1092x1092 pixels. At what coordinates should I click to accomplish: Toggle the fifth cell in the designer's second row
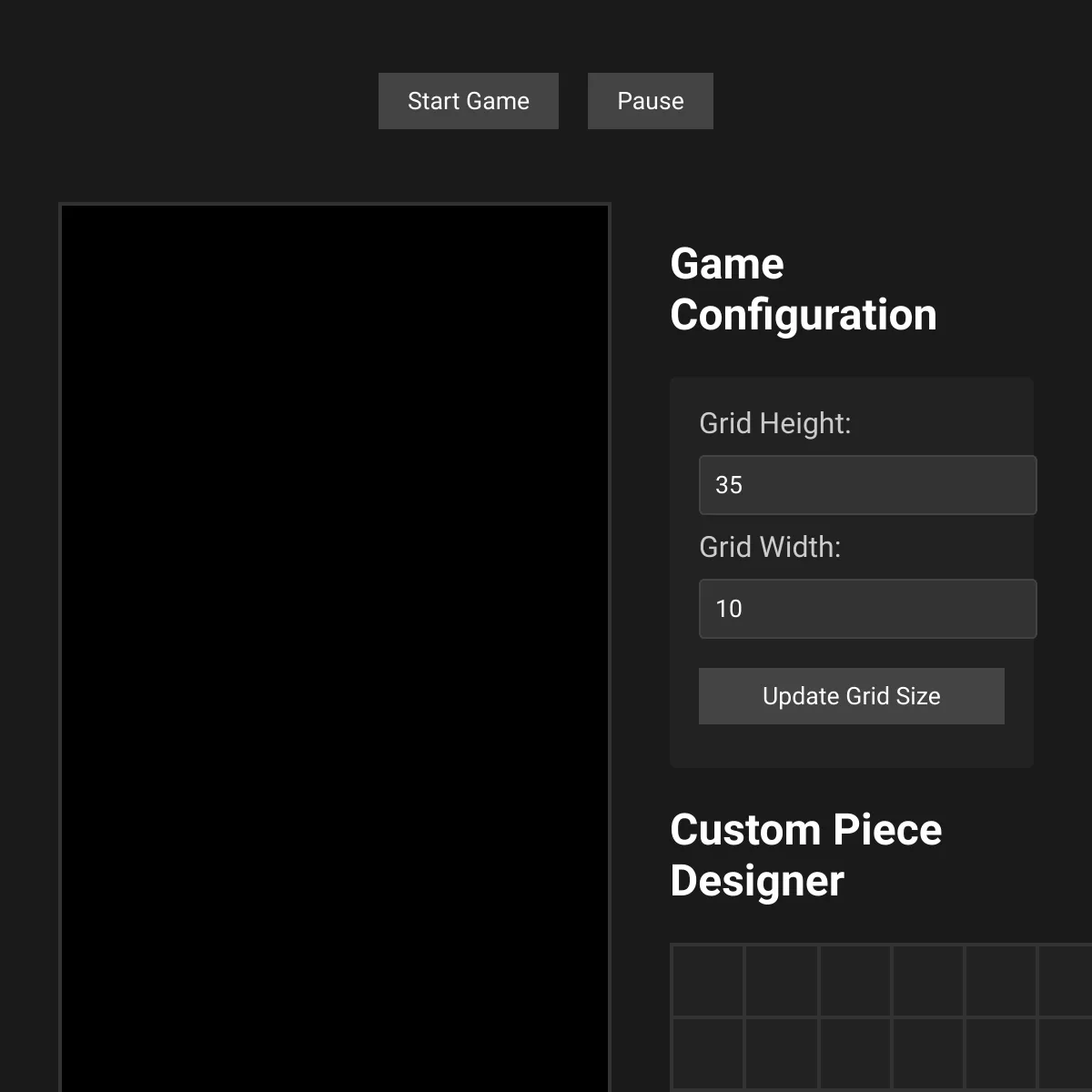tap(1001, 1054)
